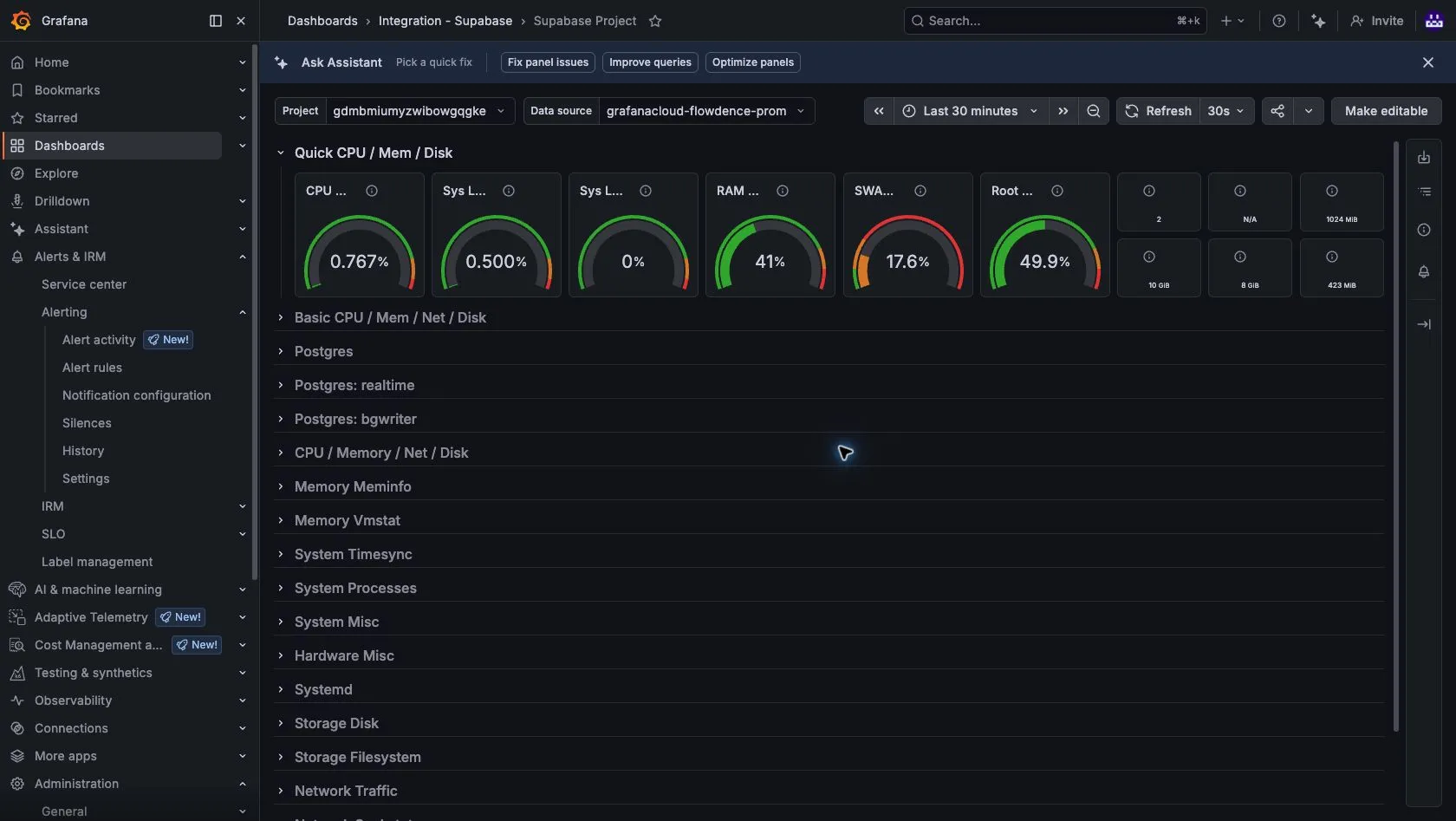This screenshot has height=821, width=1456.
Task: Click the Dashboards breadcrumb
Action: (322, 21)
